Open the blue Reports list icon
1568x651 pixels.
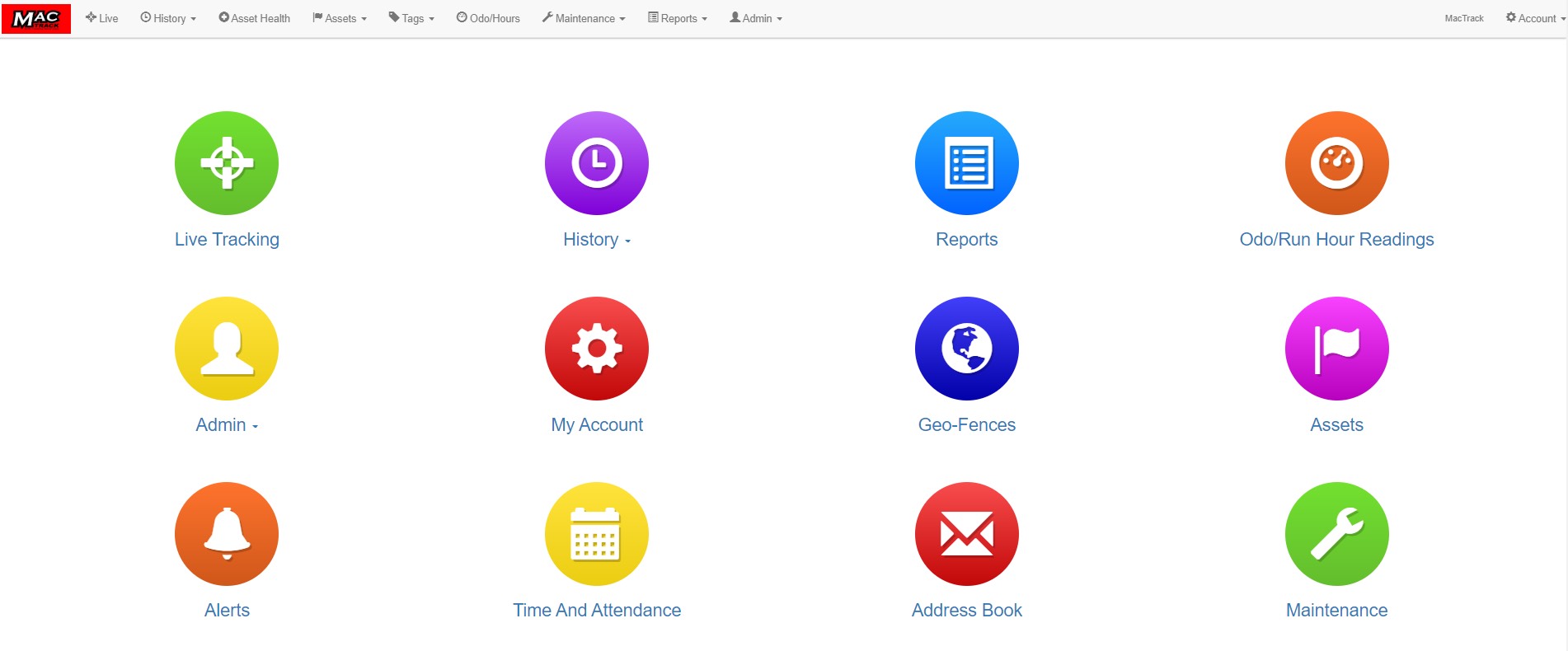[x=967, y=163]
